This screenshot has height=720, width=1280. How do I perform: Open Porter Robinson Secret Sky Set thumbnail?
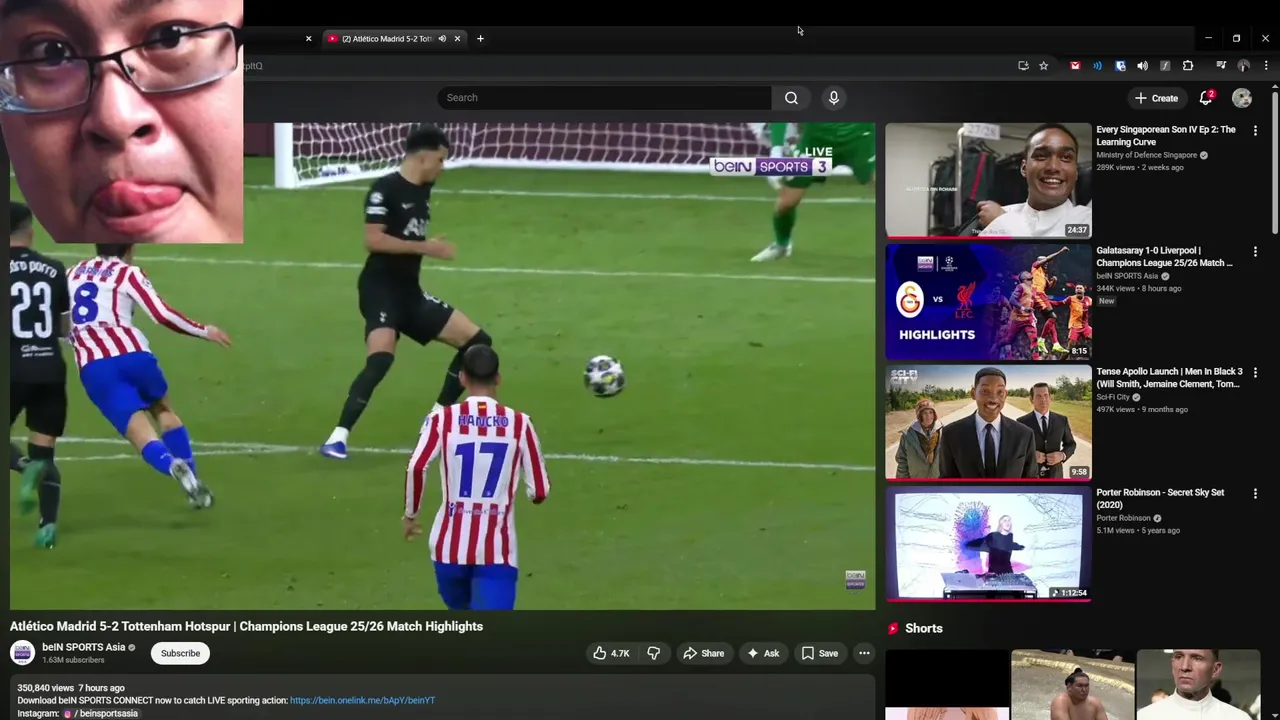[988, 543]
